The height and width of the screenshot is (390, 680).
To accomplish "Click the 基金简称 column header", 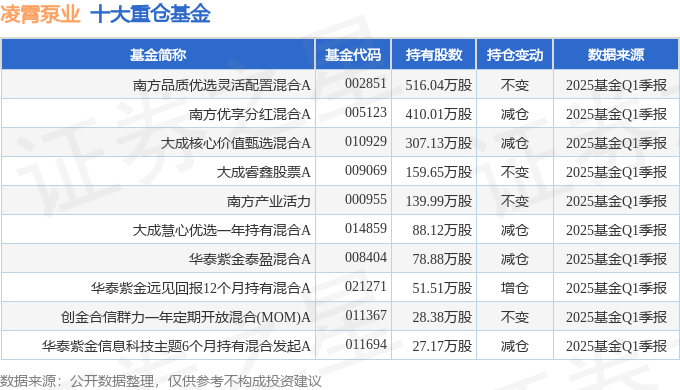I will tap(158, 55).
